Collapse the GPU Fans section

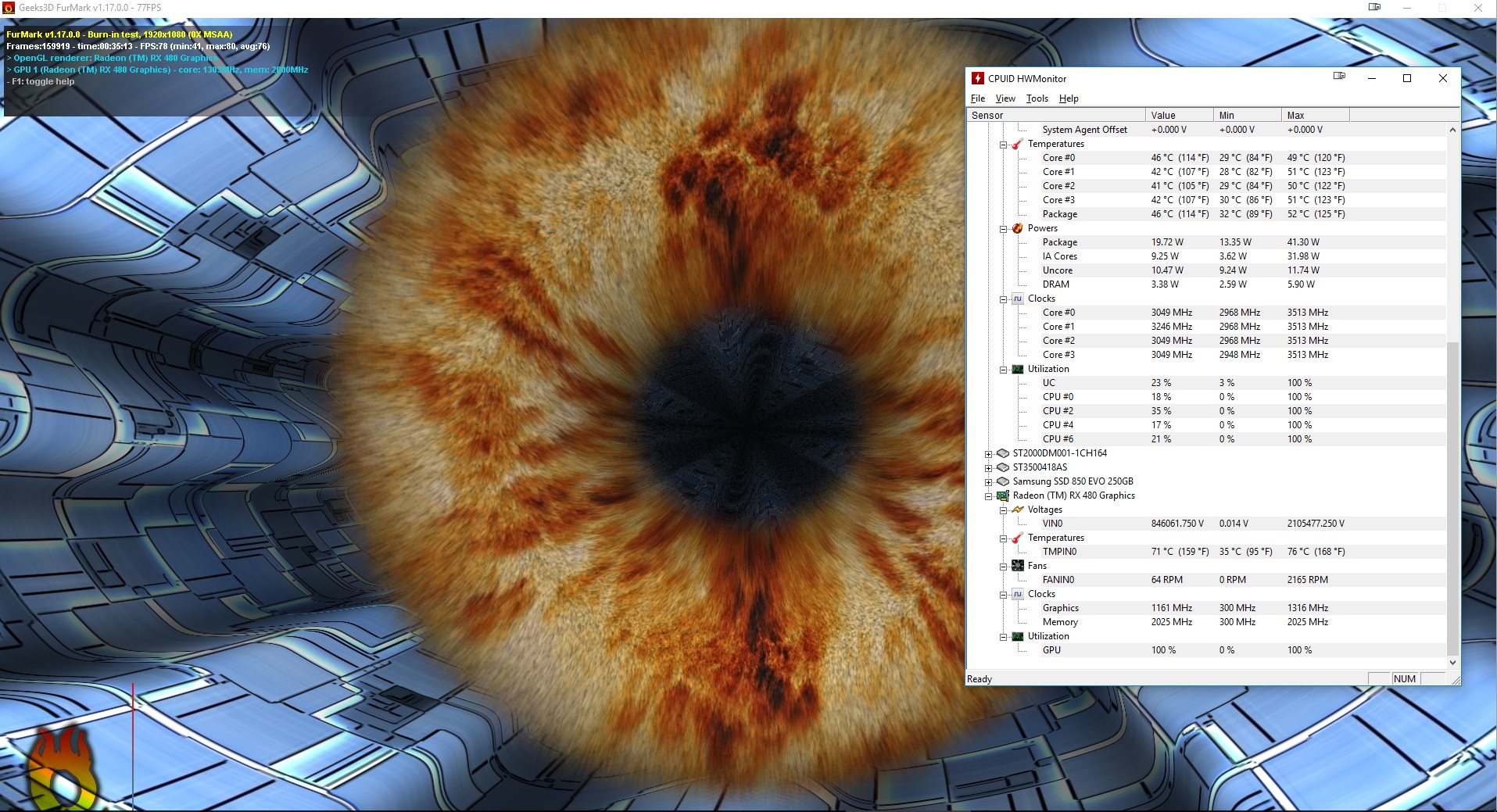click(x=1004, y=566)
